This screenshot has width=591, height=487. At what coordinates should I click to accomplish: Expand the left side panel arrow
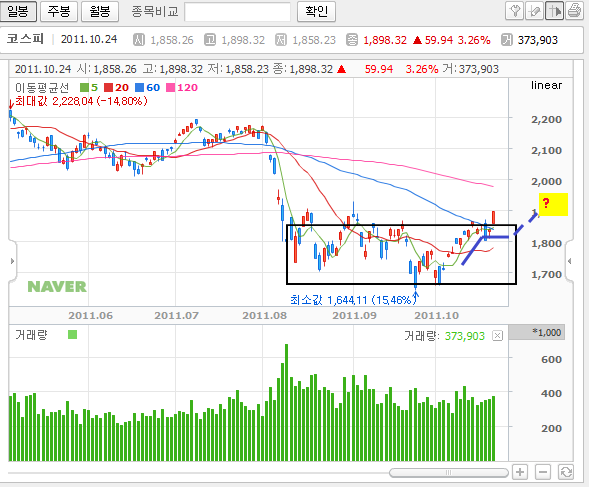[x=12, y=261]
